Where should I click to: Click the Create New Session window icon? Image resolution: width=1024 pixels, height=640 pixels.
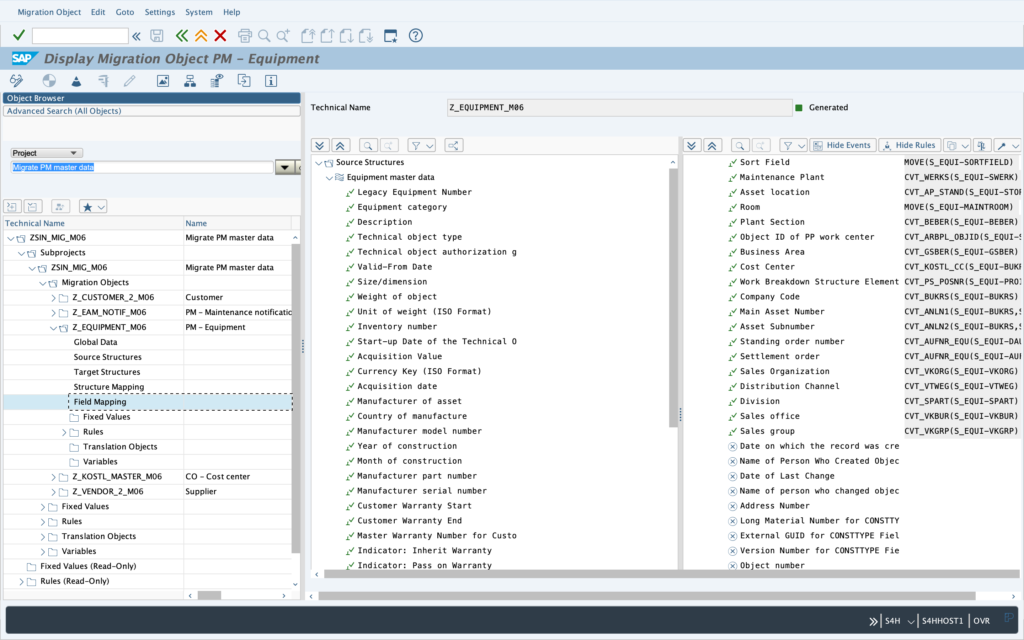click(x=391, y=36)
